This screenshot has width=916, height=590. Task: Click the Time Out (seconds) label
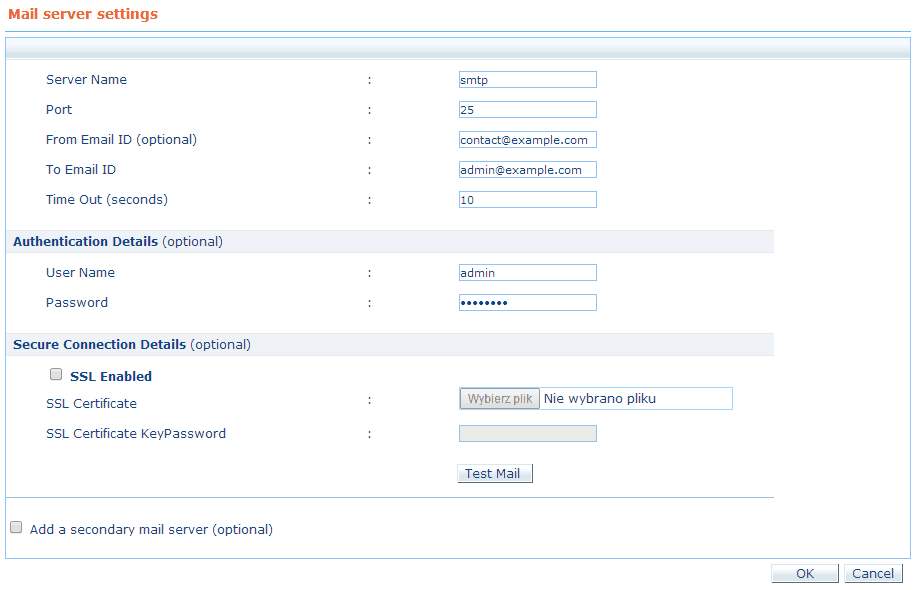tap(107, 199)
